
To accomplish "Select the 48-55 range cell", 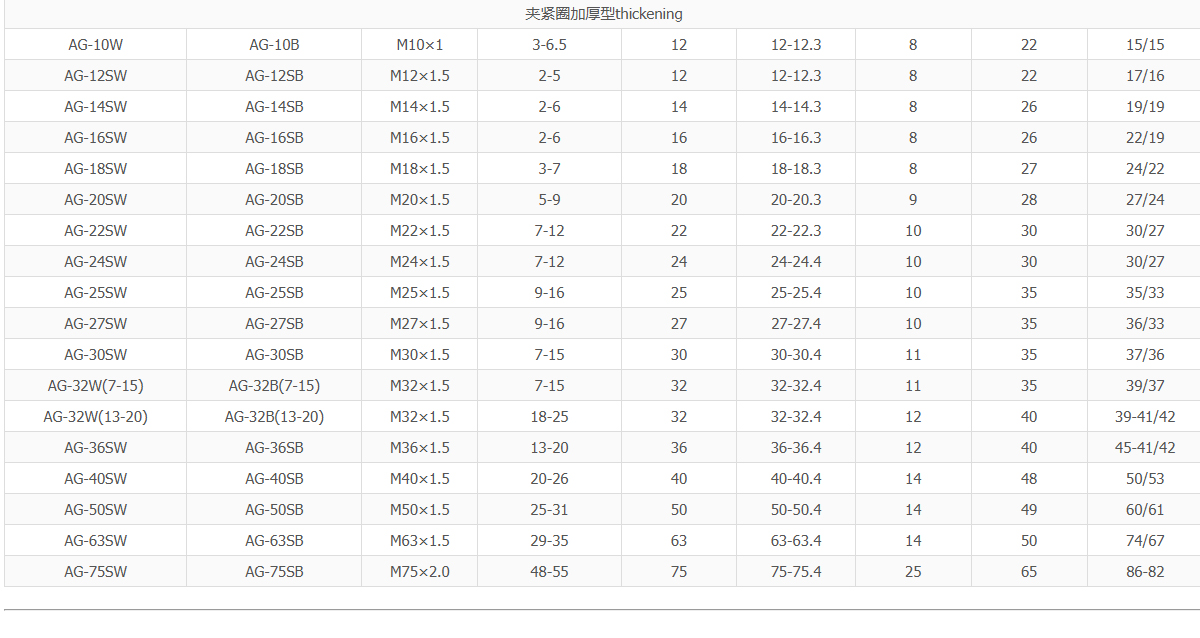I will 549,572.
